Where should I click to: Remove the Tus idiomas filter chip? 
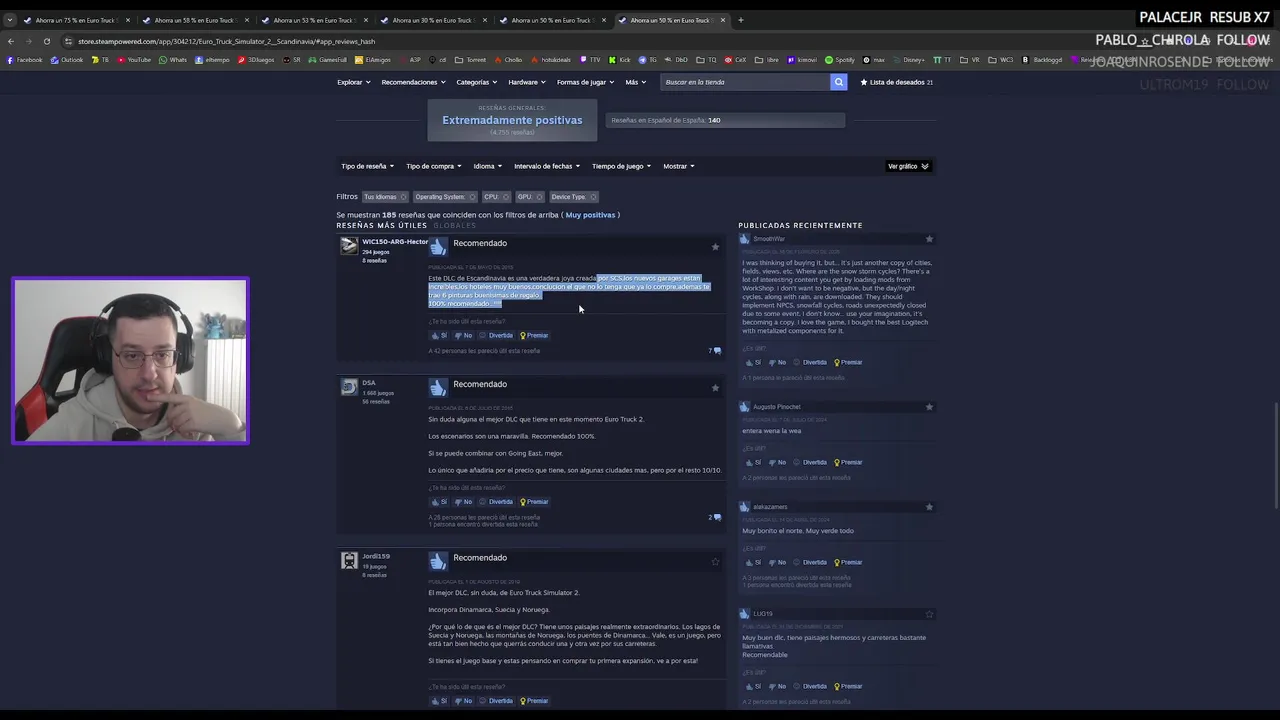pyautogui.click(x=403, y=197)
